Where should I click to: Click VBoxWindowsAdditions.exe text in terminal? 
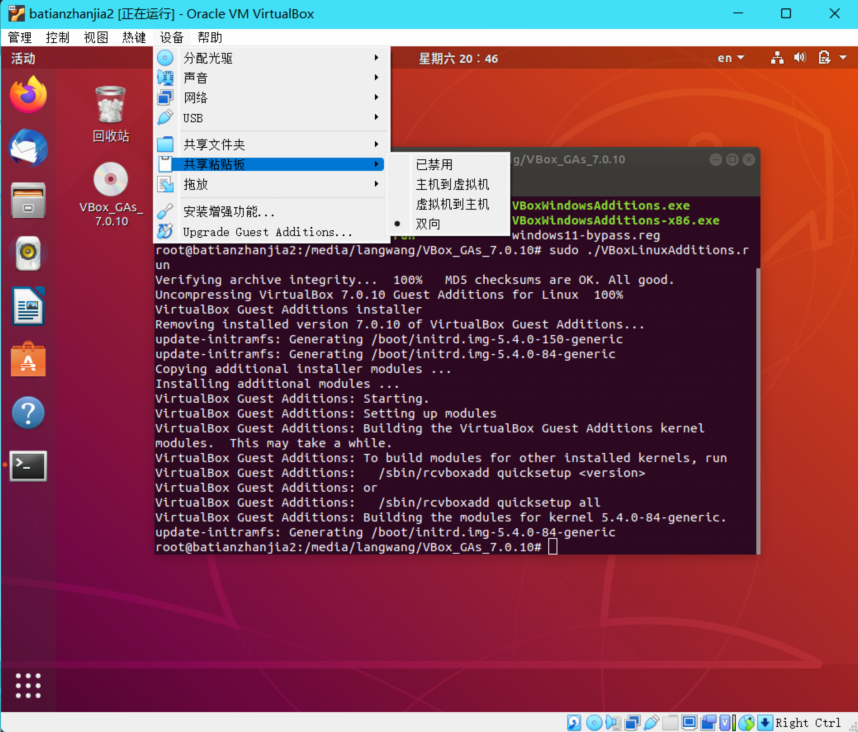pyautogui.click(x=601, y=206)
